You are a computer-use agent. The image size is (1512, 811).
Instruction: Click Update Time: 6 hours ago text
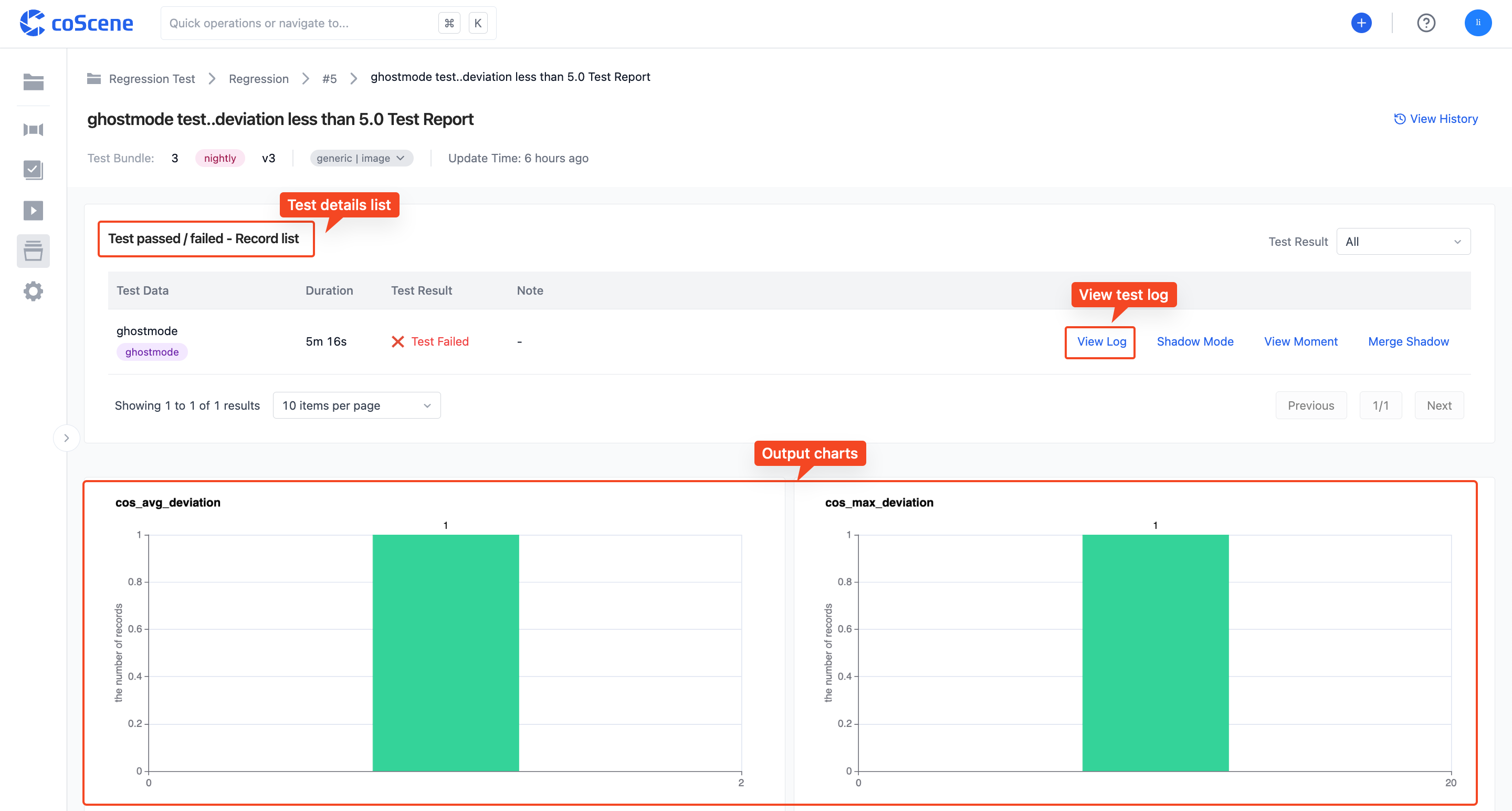coord(518,158)
